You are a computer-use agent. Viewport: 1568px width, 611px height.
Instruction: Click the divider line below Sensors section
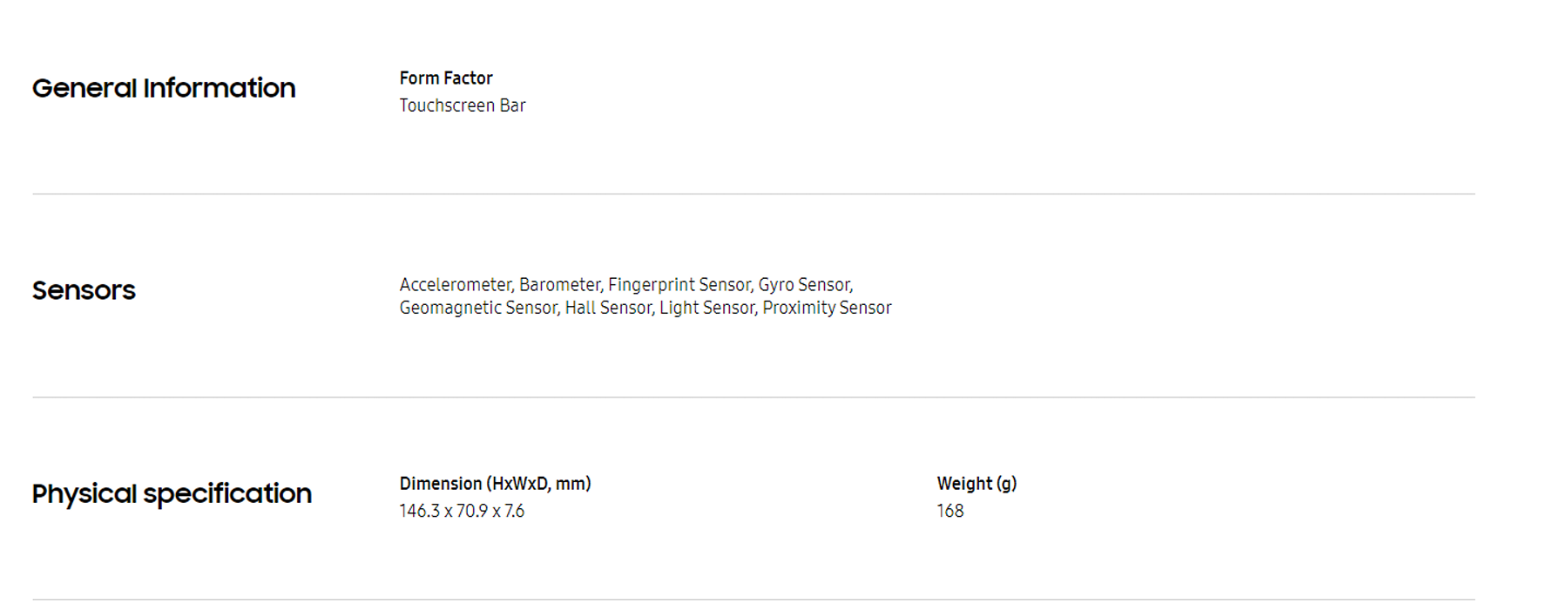(754, 397)
